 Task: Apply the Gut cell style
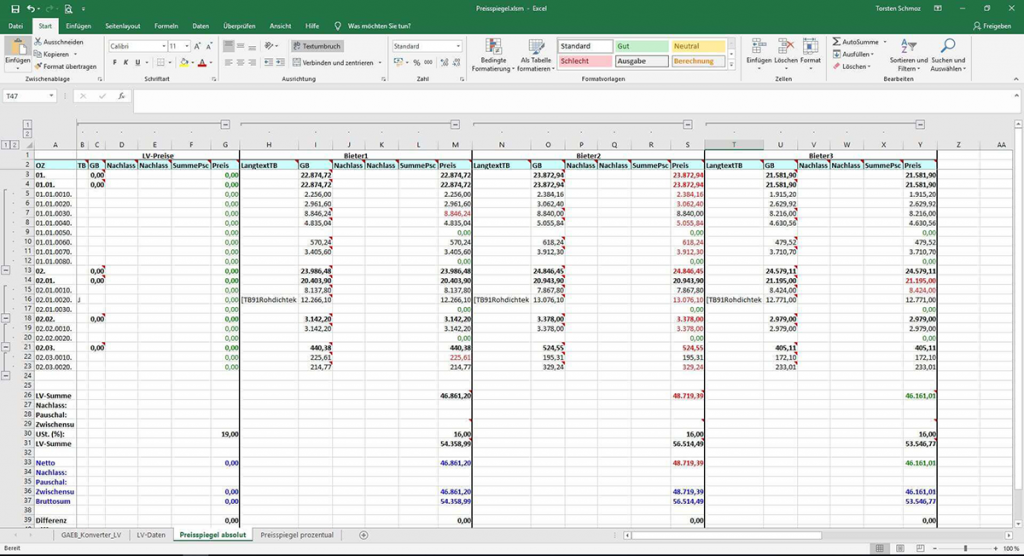[x=642, y=46]
